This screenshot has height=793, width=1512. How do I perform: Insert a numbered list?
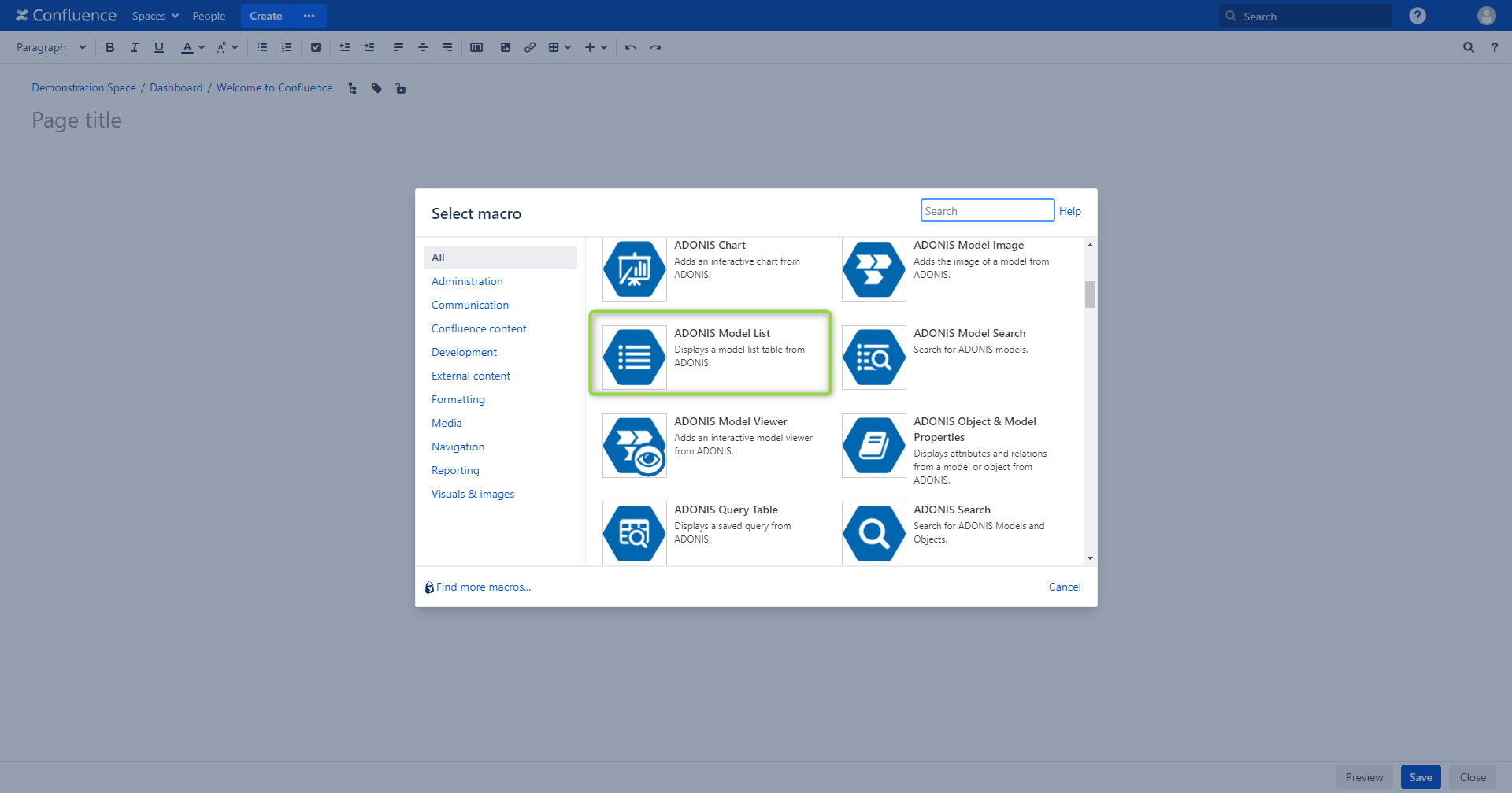[x=287, y=47]
